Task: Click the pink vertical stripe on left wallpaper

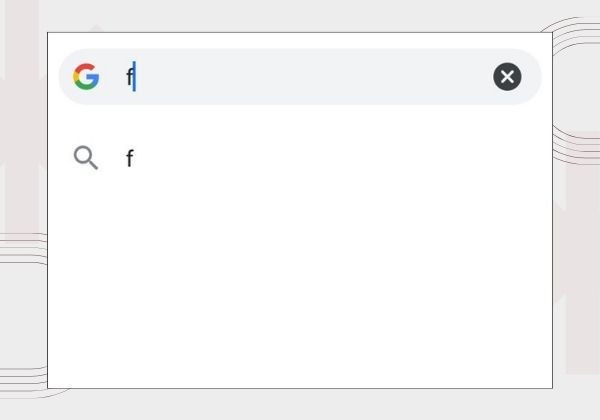Action: tap(21, 115)
